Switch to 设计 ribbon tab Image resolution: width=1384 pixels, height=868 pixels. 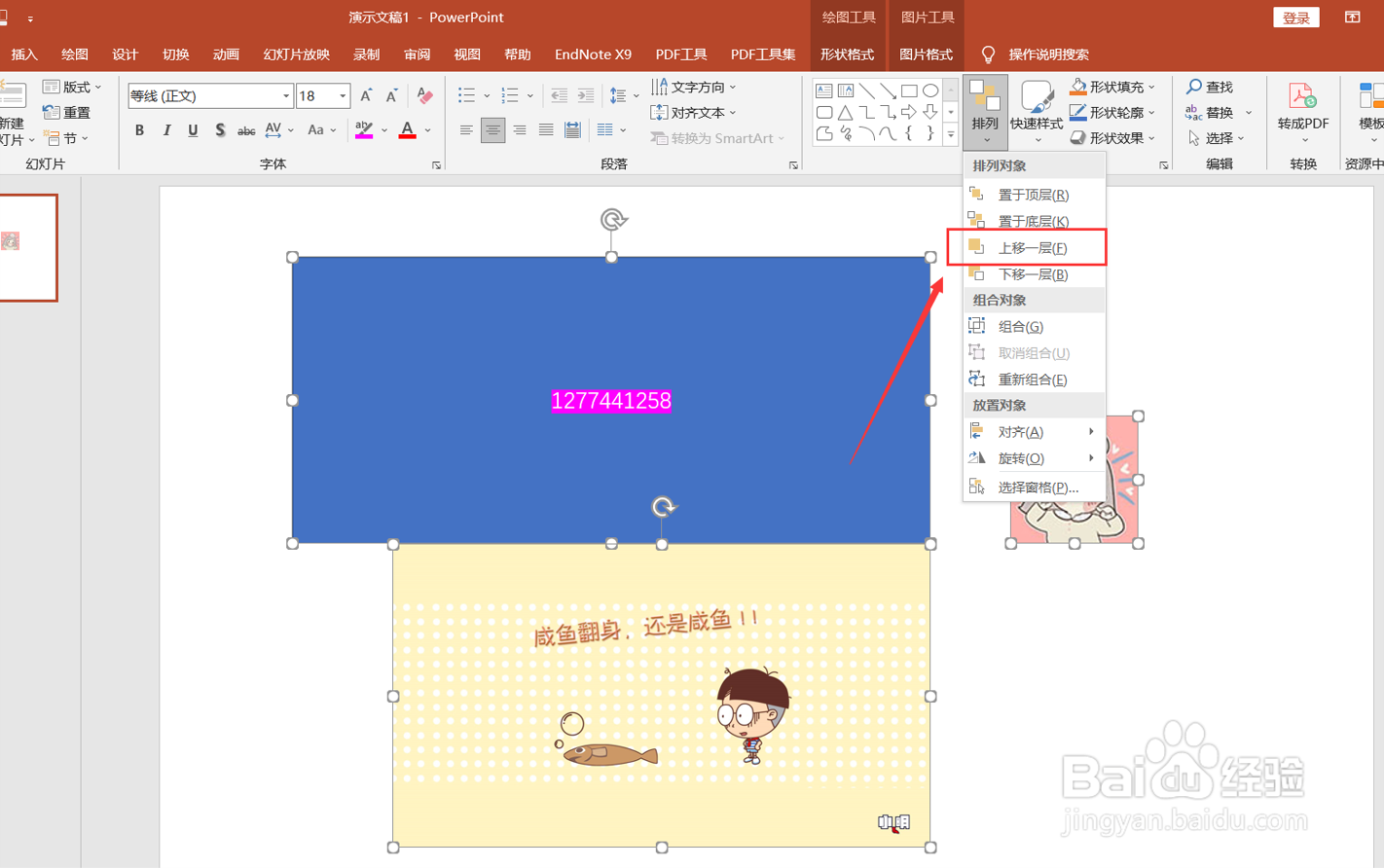126,54
